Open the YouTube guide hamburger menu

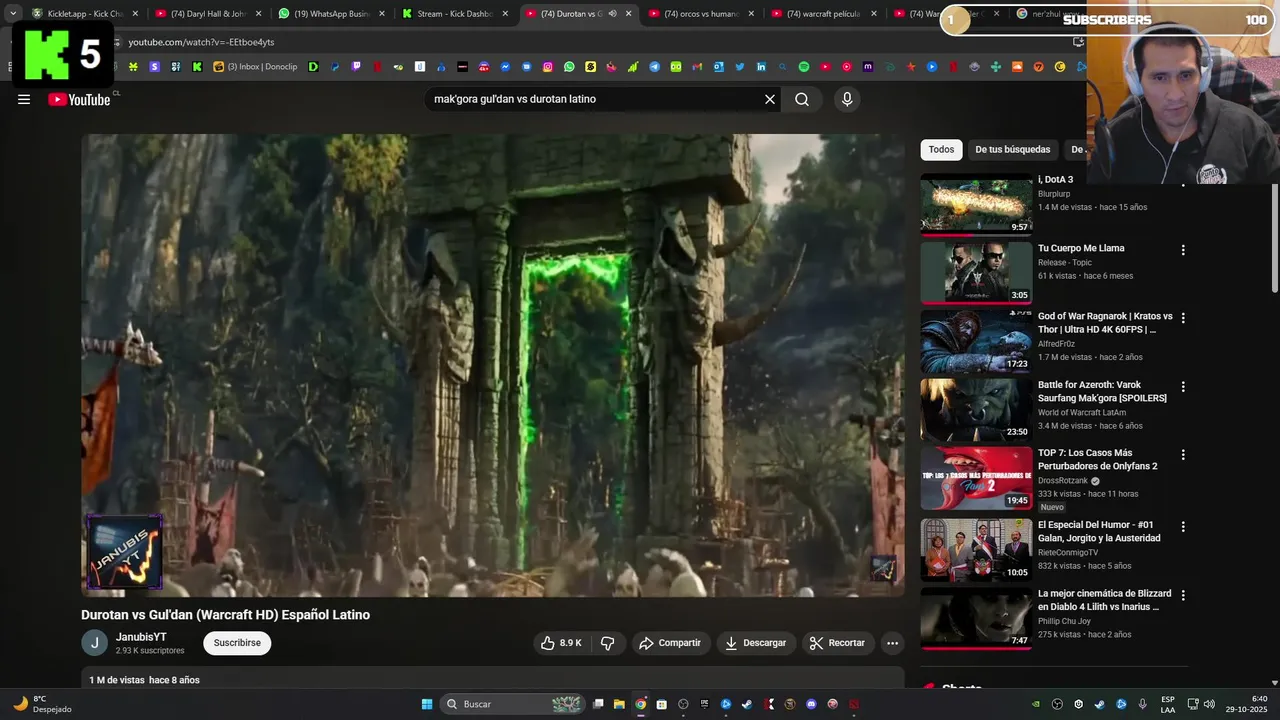[x=24, y=99]
